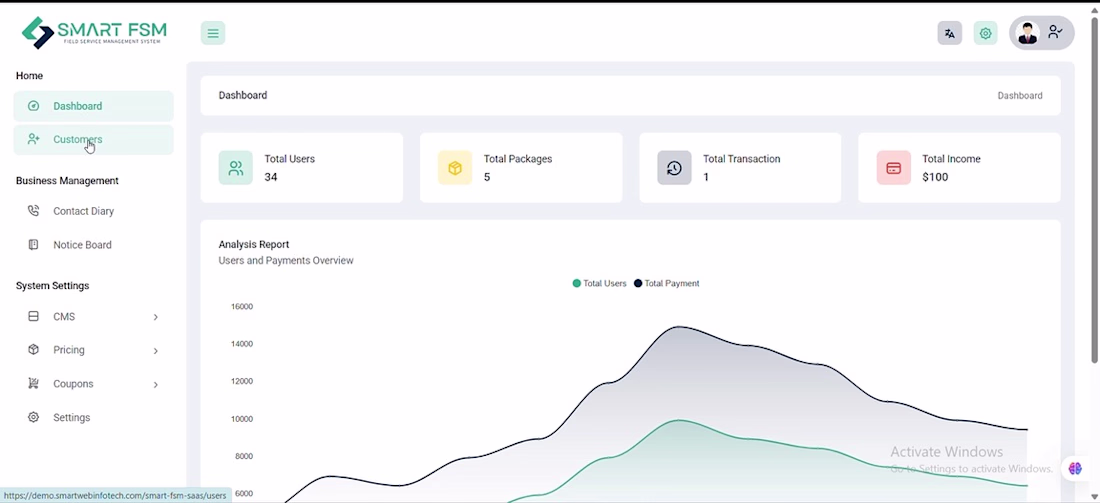Click the Total Transaction value 1
The image size is (1100, 503).
(x=706, y=177)
